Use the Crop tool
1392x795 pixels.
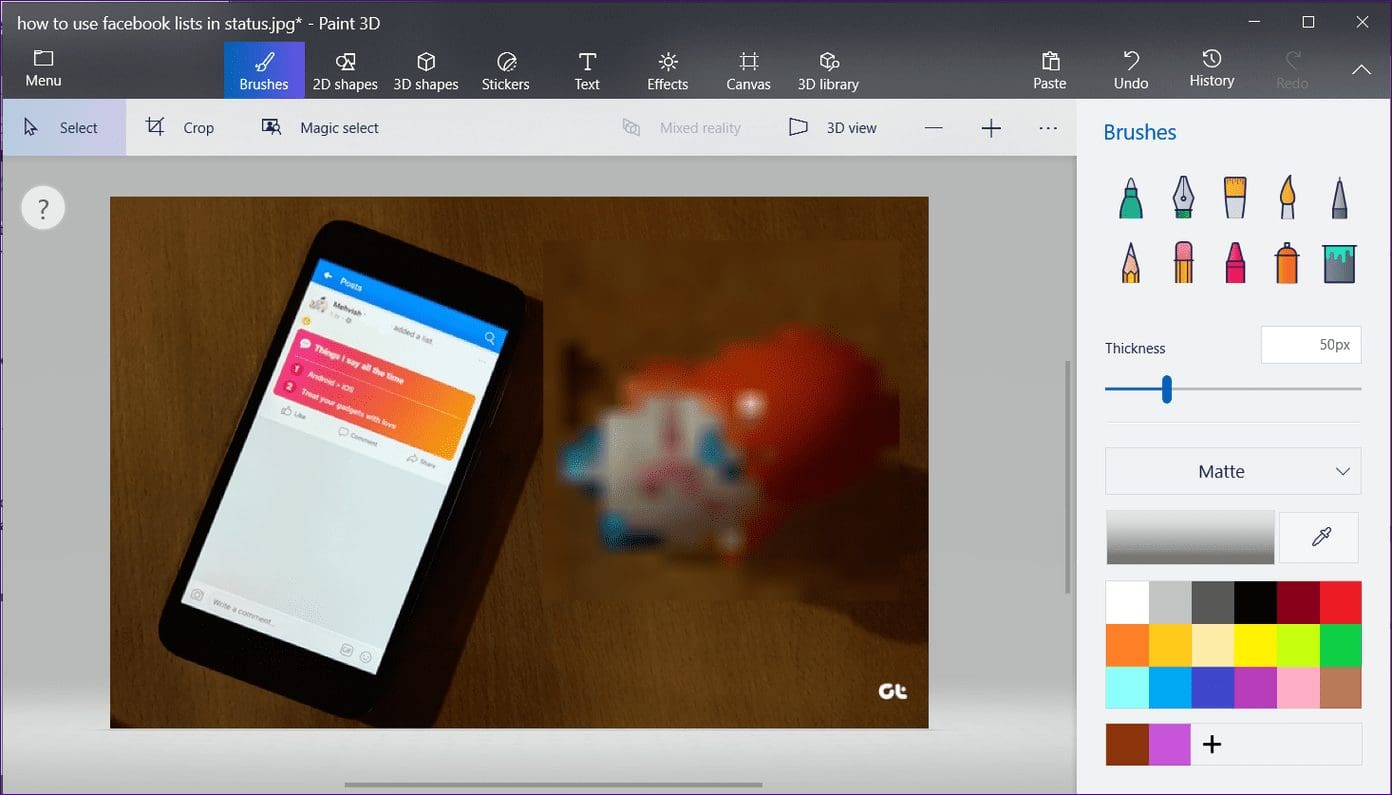click(180, 128)
